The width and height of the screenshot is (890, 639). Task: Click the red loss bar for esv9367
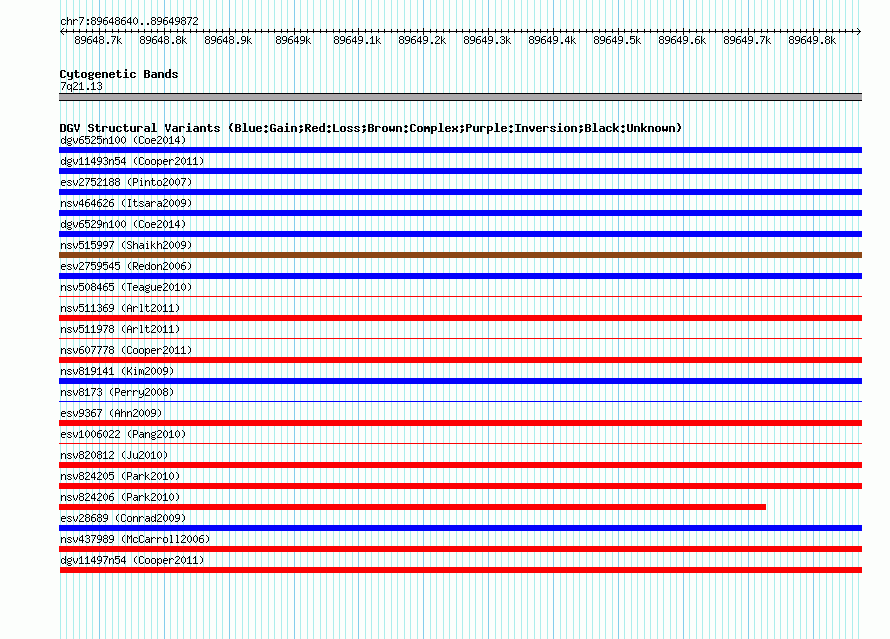click(x=460, y=423)
